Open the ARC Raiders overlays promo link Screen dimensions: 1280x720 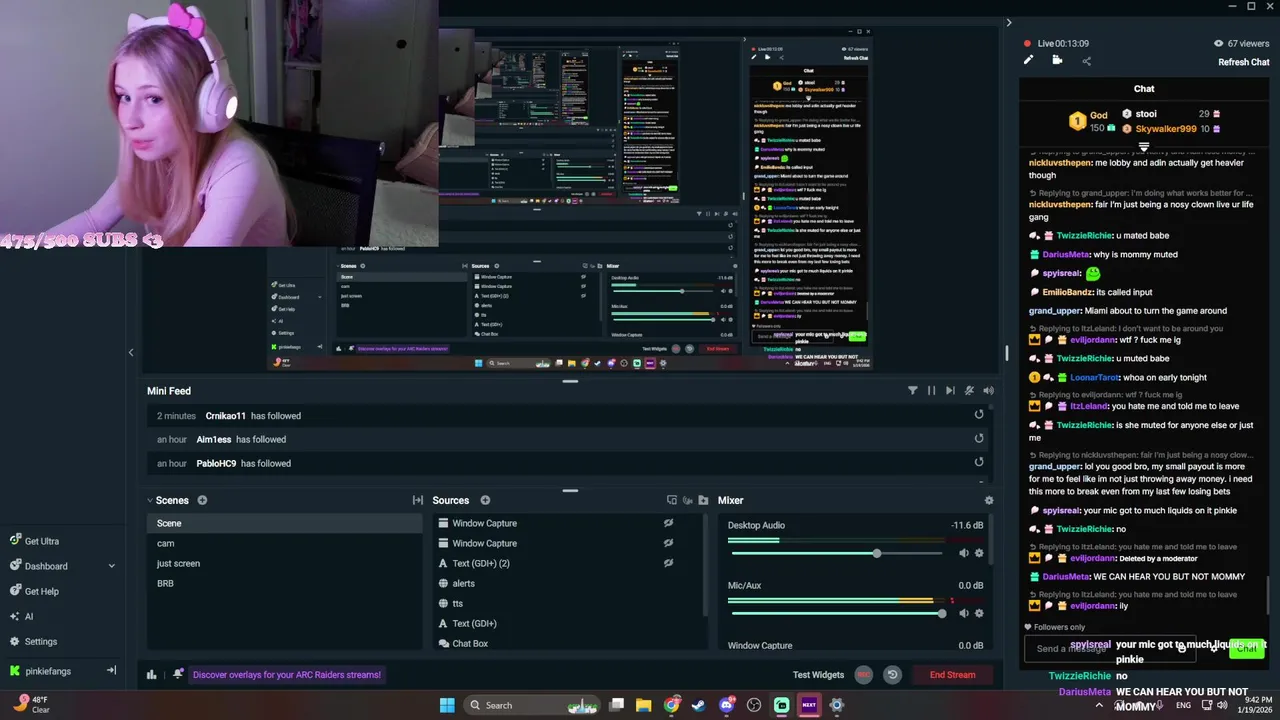(286, 675)
